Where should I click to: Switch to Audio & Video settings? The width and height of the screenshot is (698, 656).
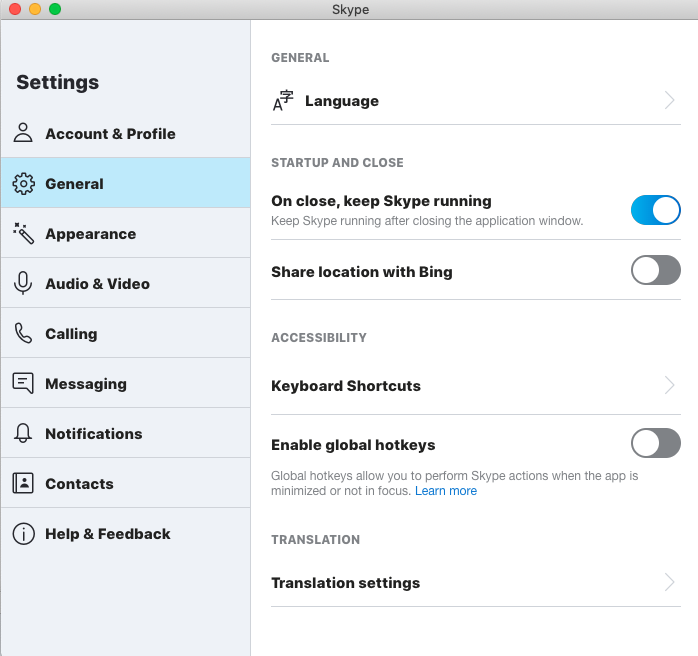pyautogui.click(x=126, y=283)
